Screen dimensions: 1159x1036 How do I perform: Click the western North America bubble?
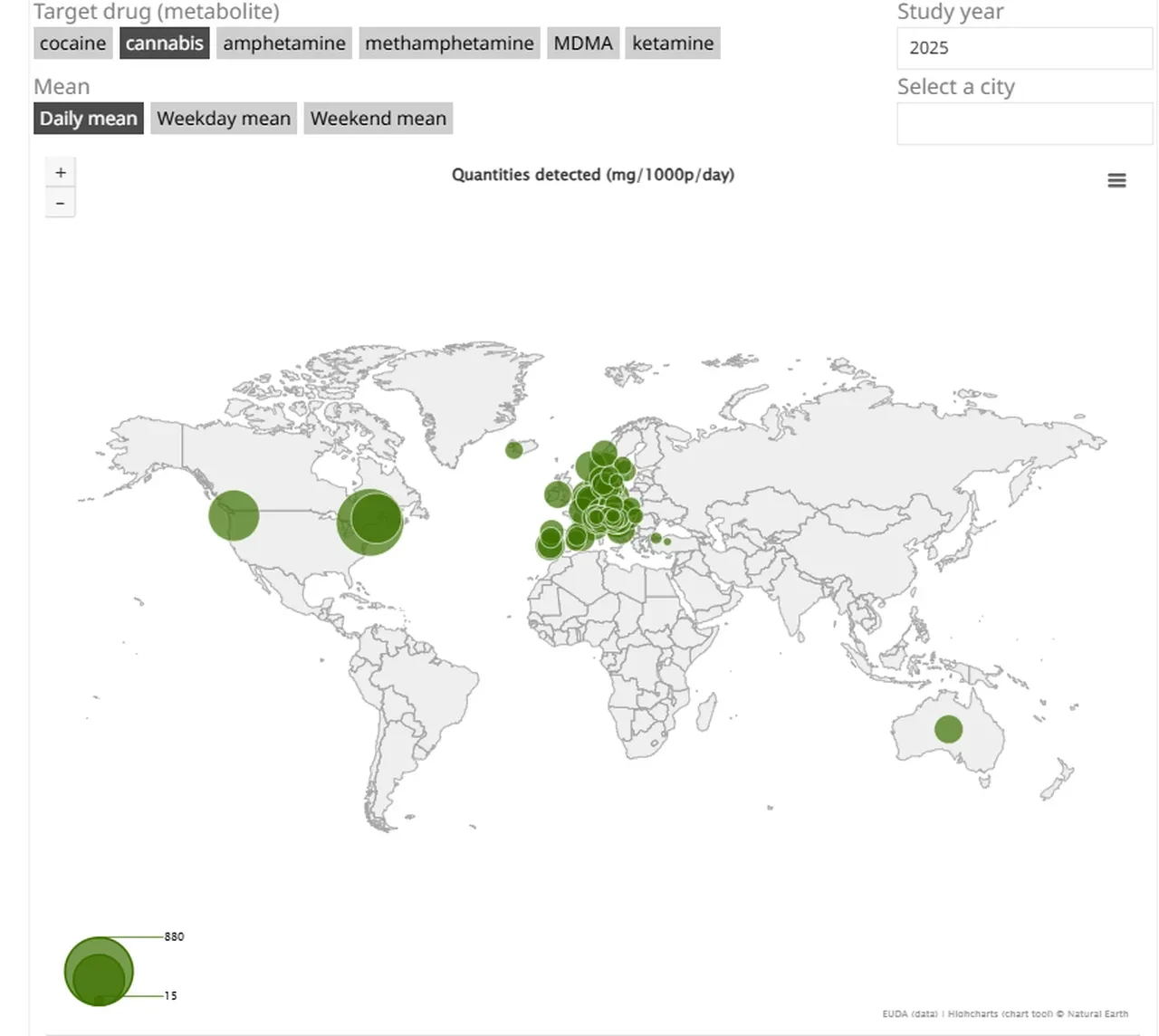point(234,515)
